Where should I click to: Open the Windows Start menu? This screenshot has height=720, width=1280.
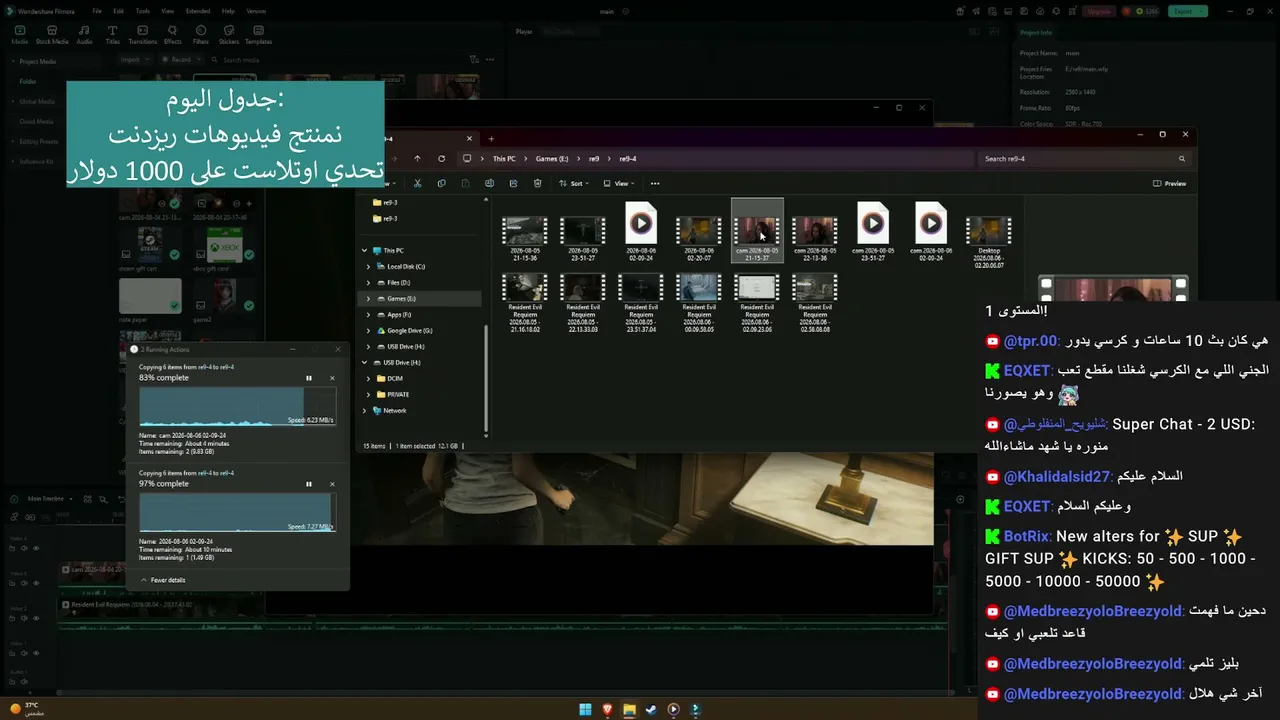pyautogui.click(x=585, y=710)
